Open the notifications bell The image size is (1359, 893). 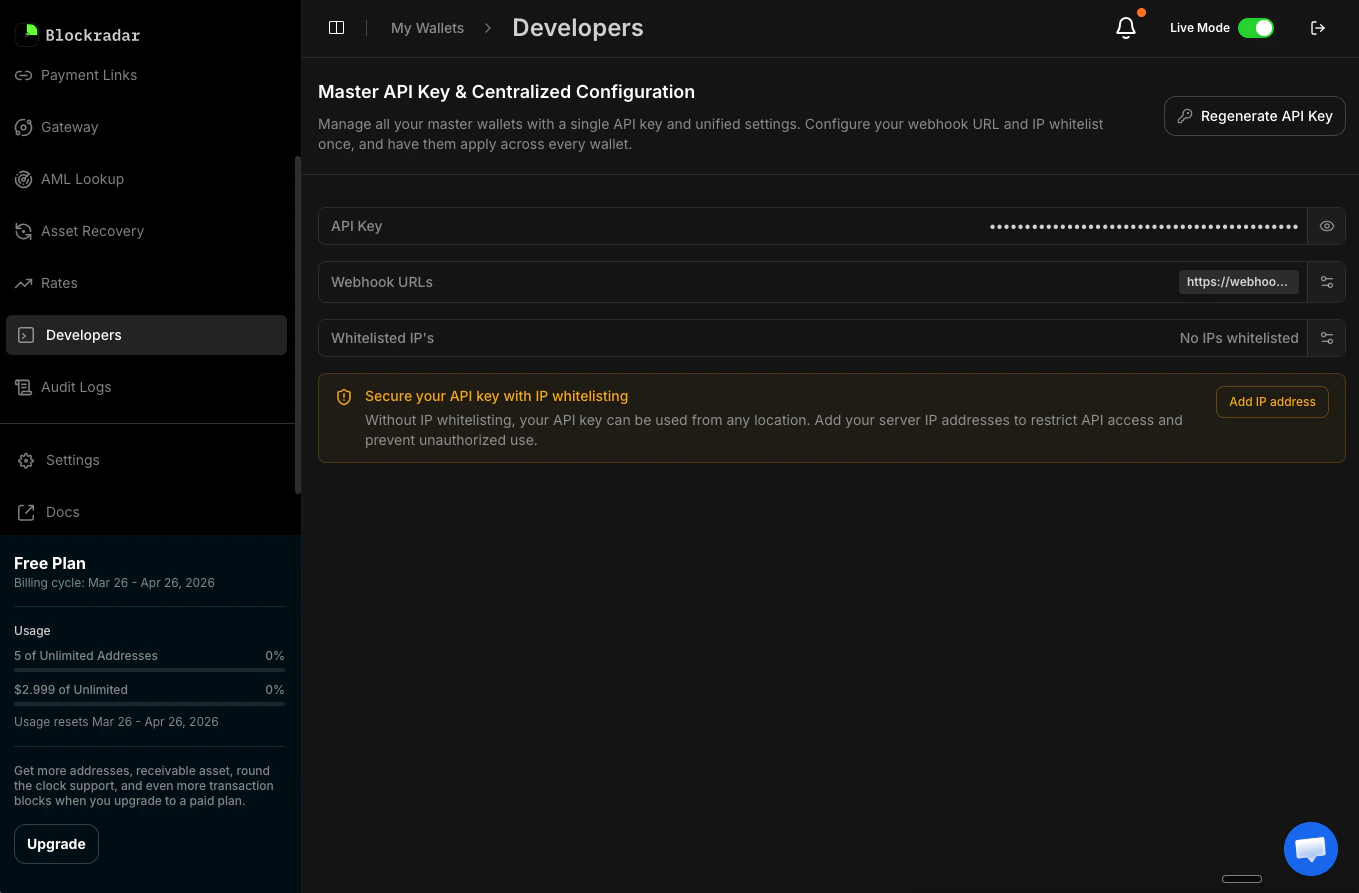click(1124, 28)
